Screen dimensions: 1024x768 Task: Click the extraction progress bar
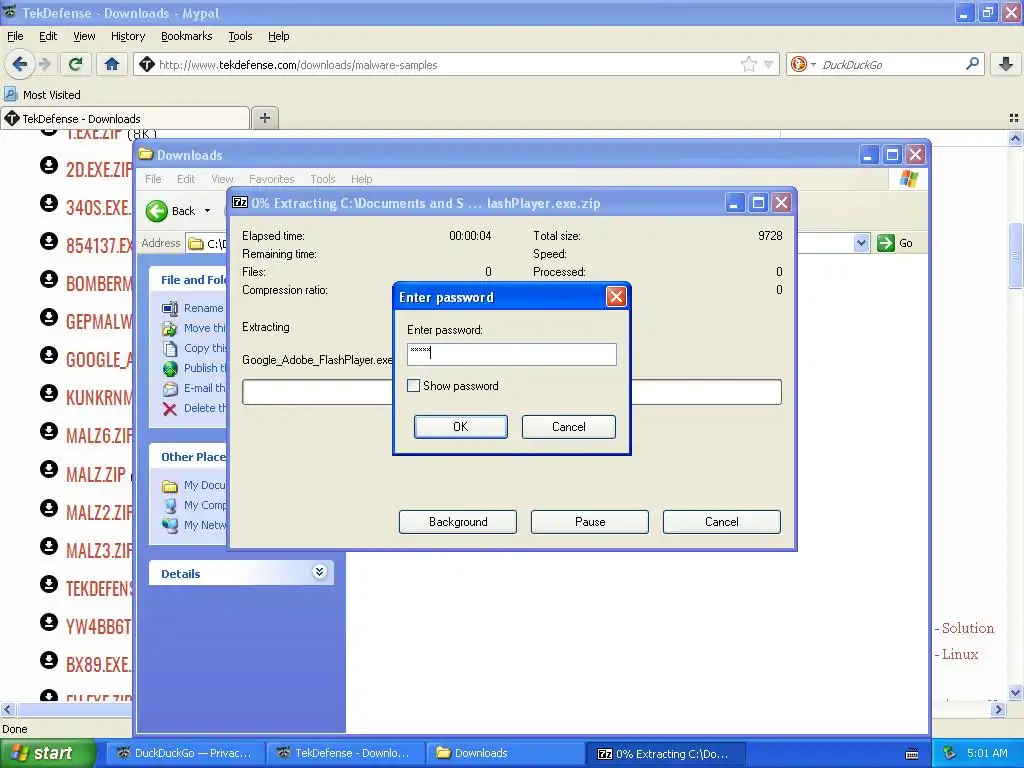(511, 392)
